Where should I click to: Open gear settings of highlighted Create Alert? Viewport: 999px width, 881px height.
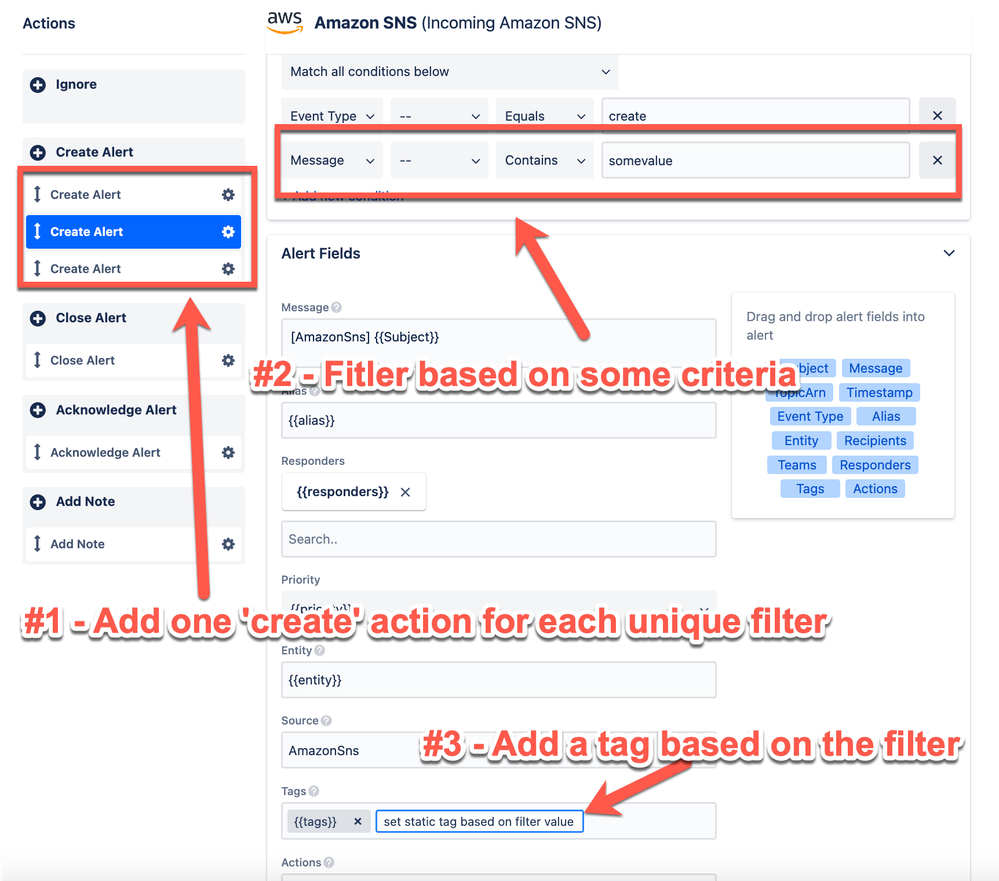coord(228,232)
